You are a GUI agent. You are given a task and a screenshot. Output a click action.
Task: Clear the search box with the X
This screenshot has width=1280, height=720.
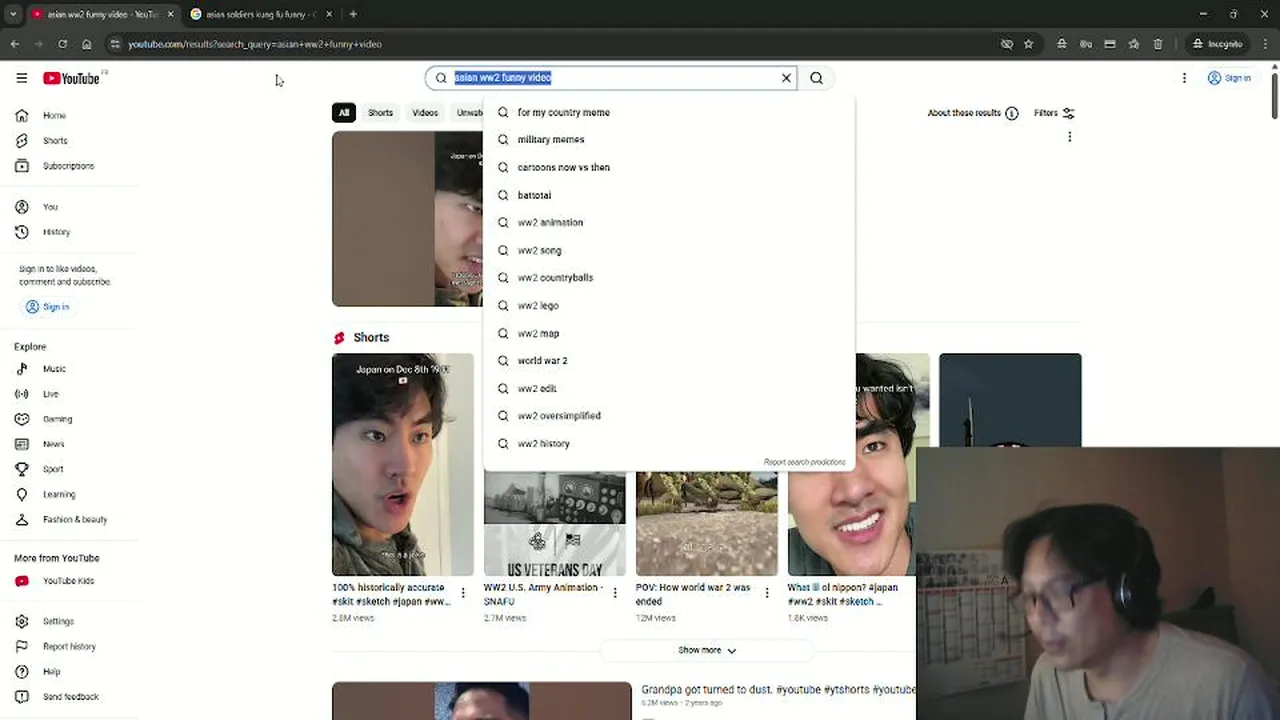tap(786, 78)
